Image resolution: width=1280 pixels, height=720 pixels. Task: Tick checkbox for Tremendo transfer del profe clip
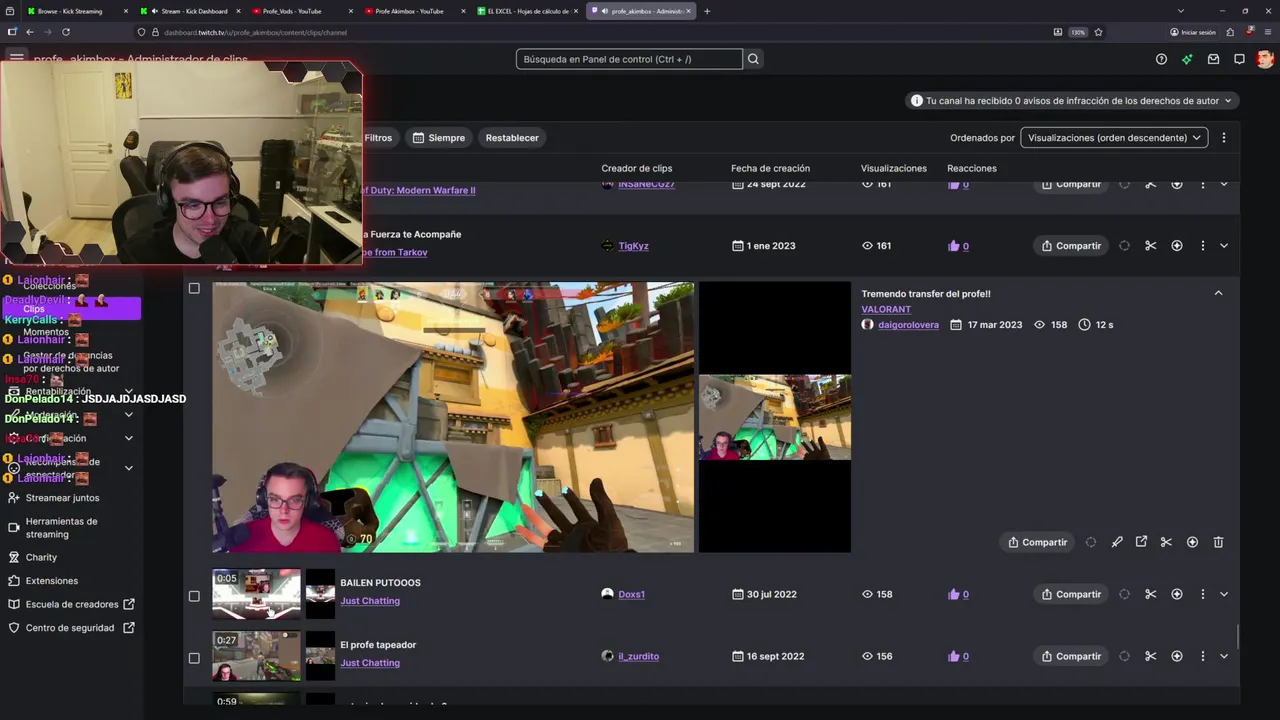(x=194, y=288)
